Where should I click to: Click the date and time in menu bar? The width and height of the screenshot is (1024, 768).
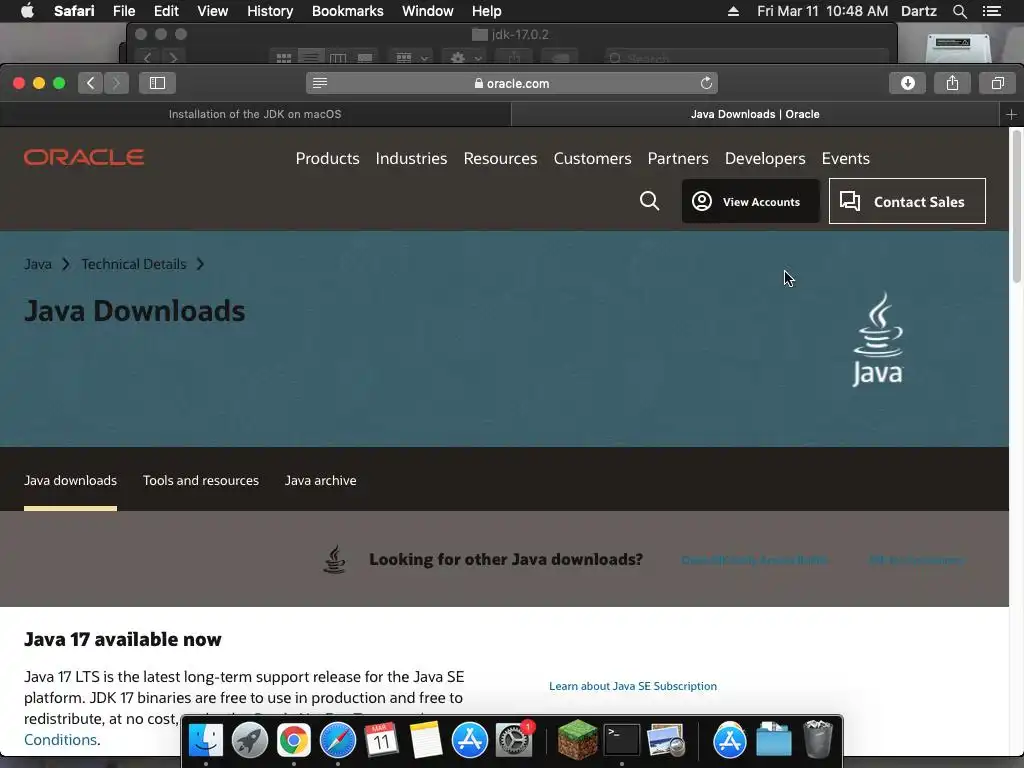(822, 11)
